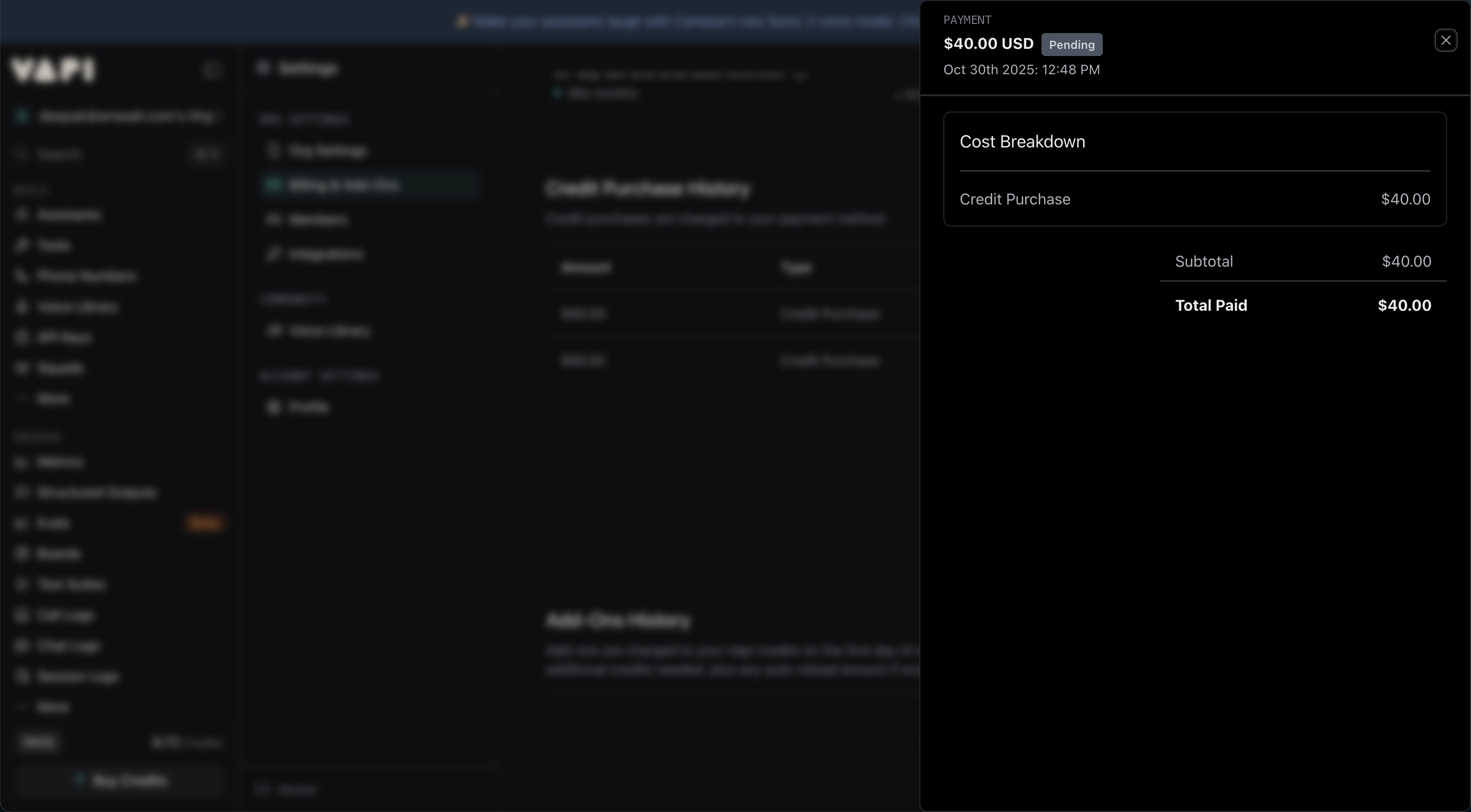Open API Keys via its key icon
This screenshot has width=1471, height=812.
point(22,338)
